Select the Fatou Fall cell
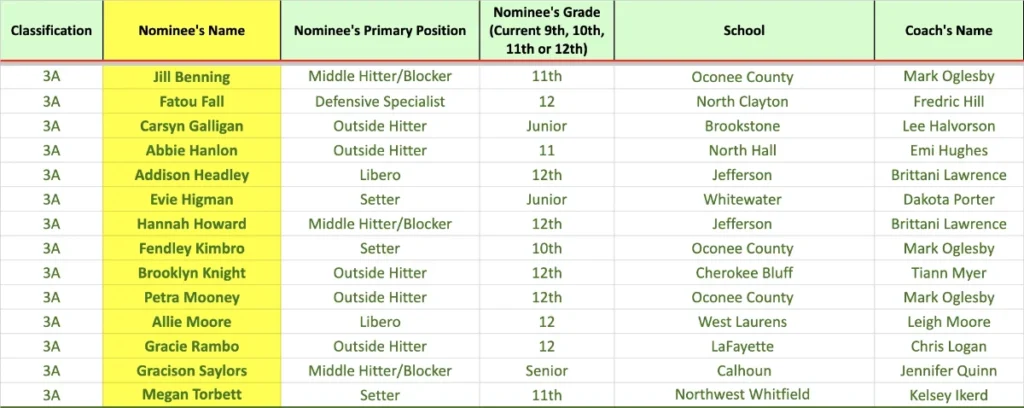 (x=192, y=102)
